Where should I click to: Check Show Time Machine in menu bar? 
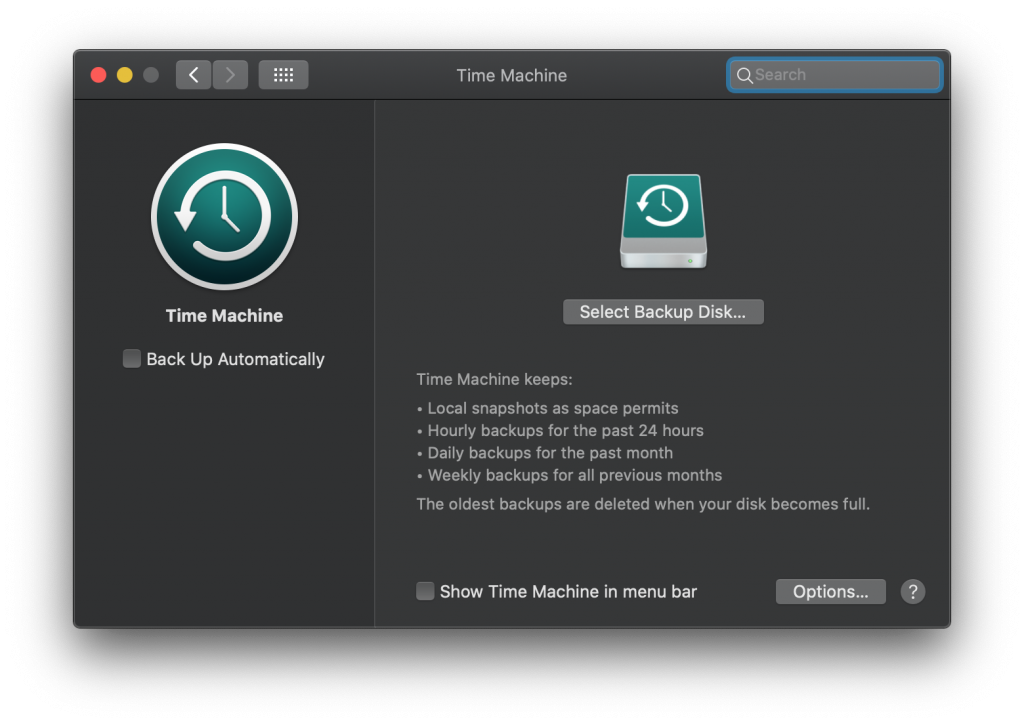pos(425,591)
